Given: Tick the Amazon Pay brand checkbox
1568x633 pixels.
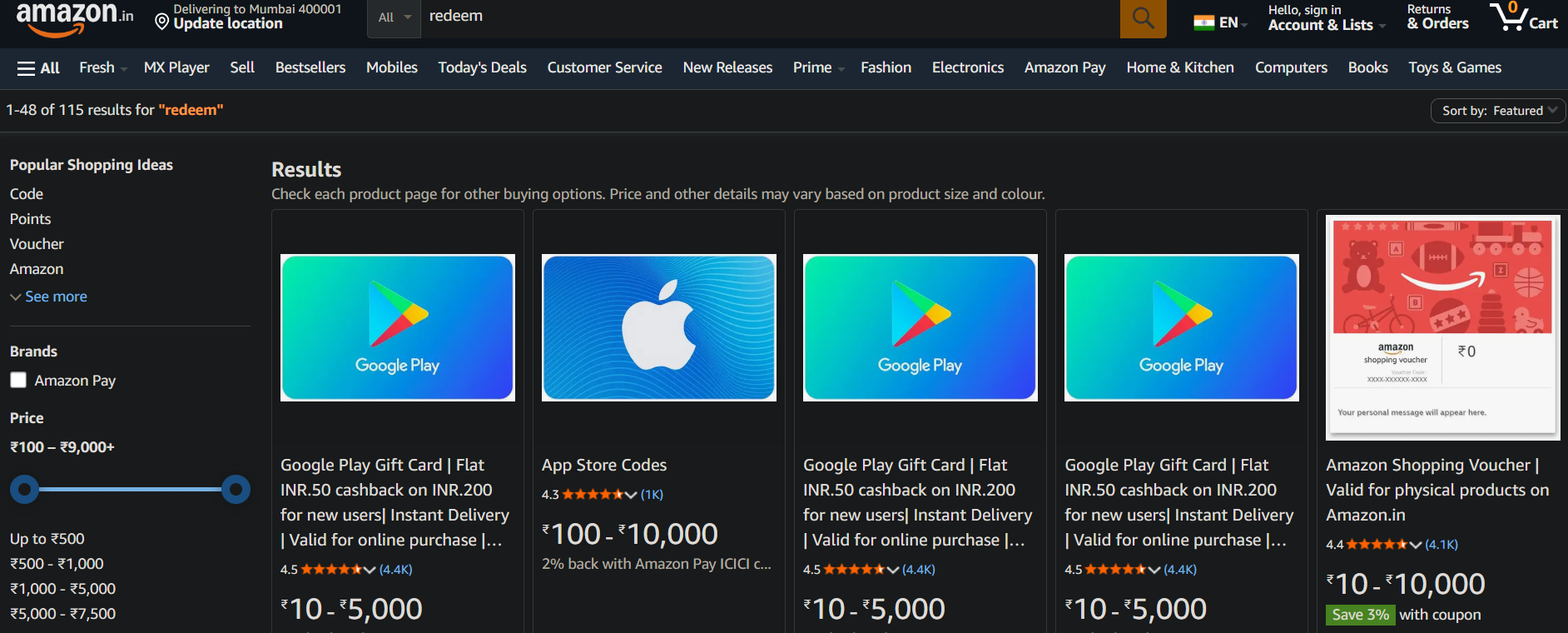Looking at the screenshot, I should (x=18, y=381).
